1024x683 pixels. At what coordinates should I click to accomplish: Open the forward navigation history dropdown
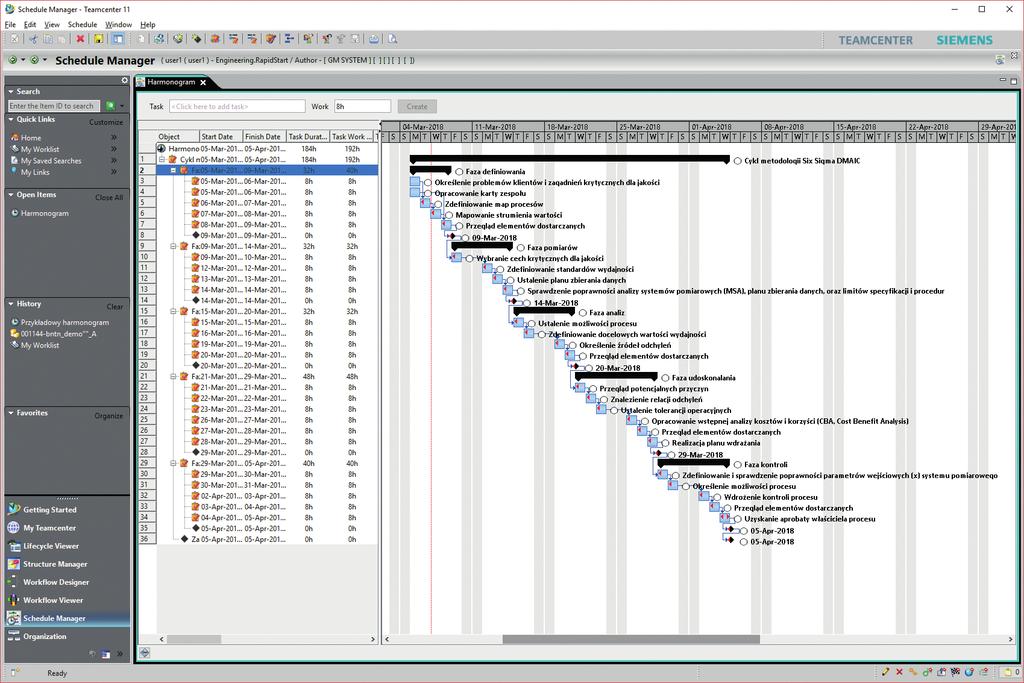pyautogui.click(x=44, y=60)
